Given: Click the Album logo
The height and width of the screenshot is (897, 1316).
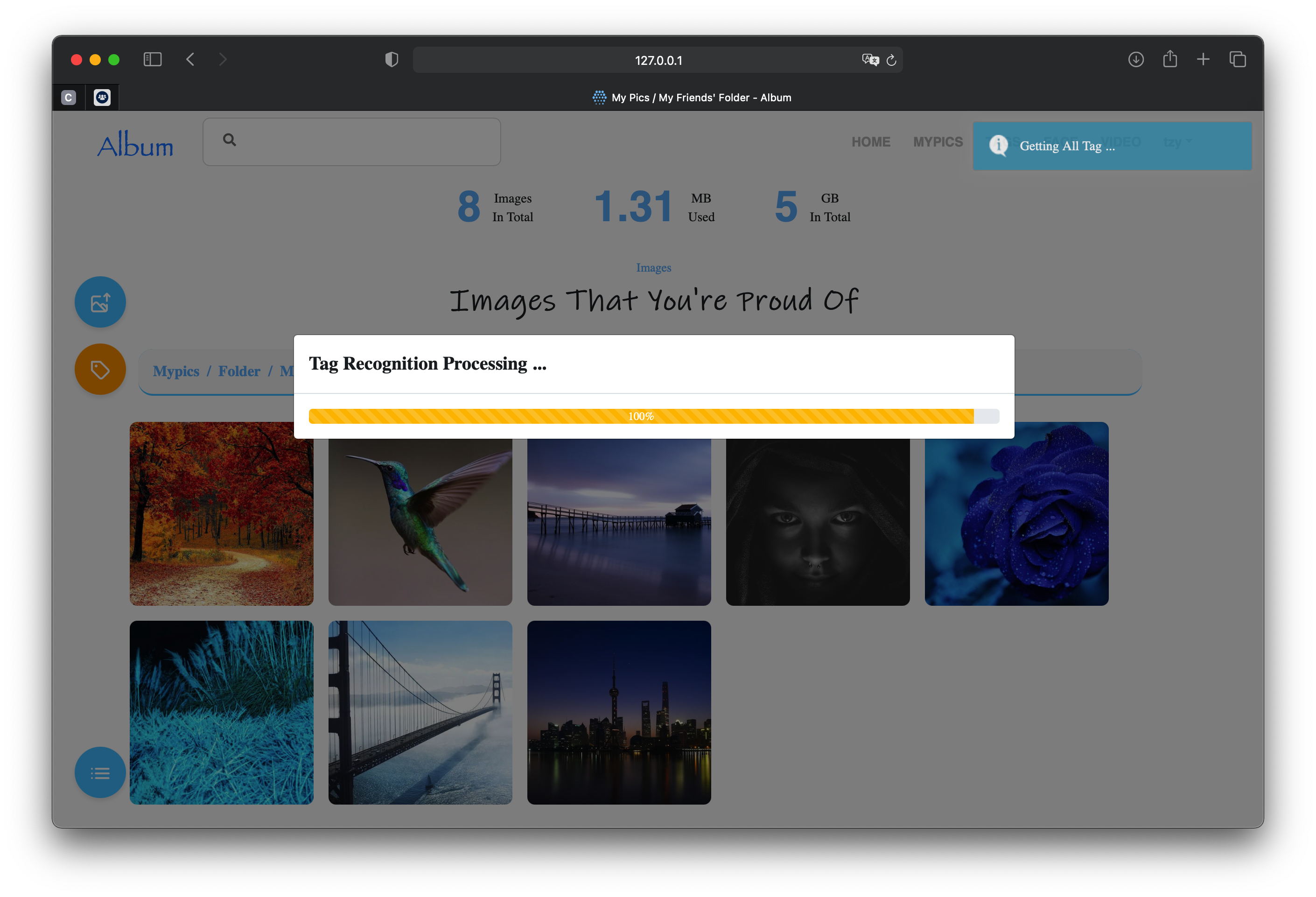Looking at the screenshot, I should 135,144.
